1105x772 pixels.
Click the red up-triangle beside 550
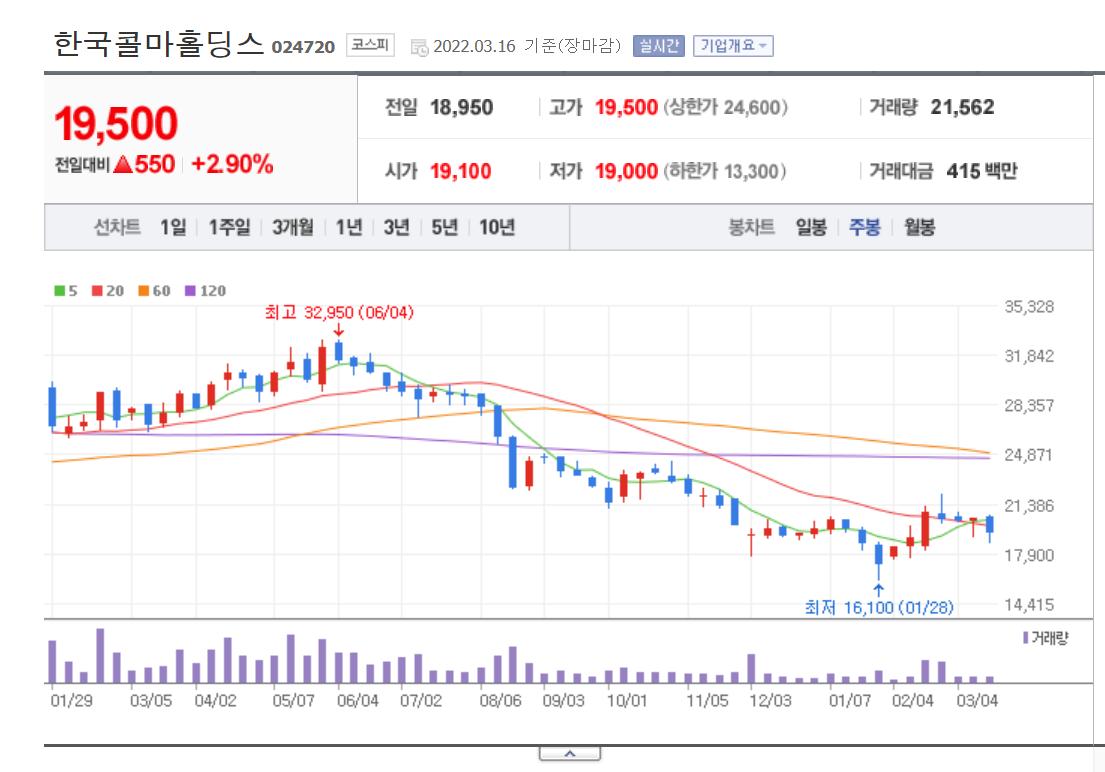point(123,164)
